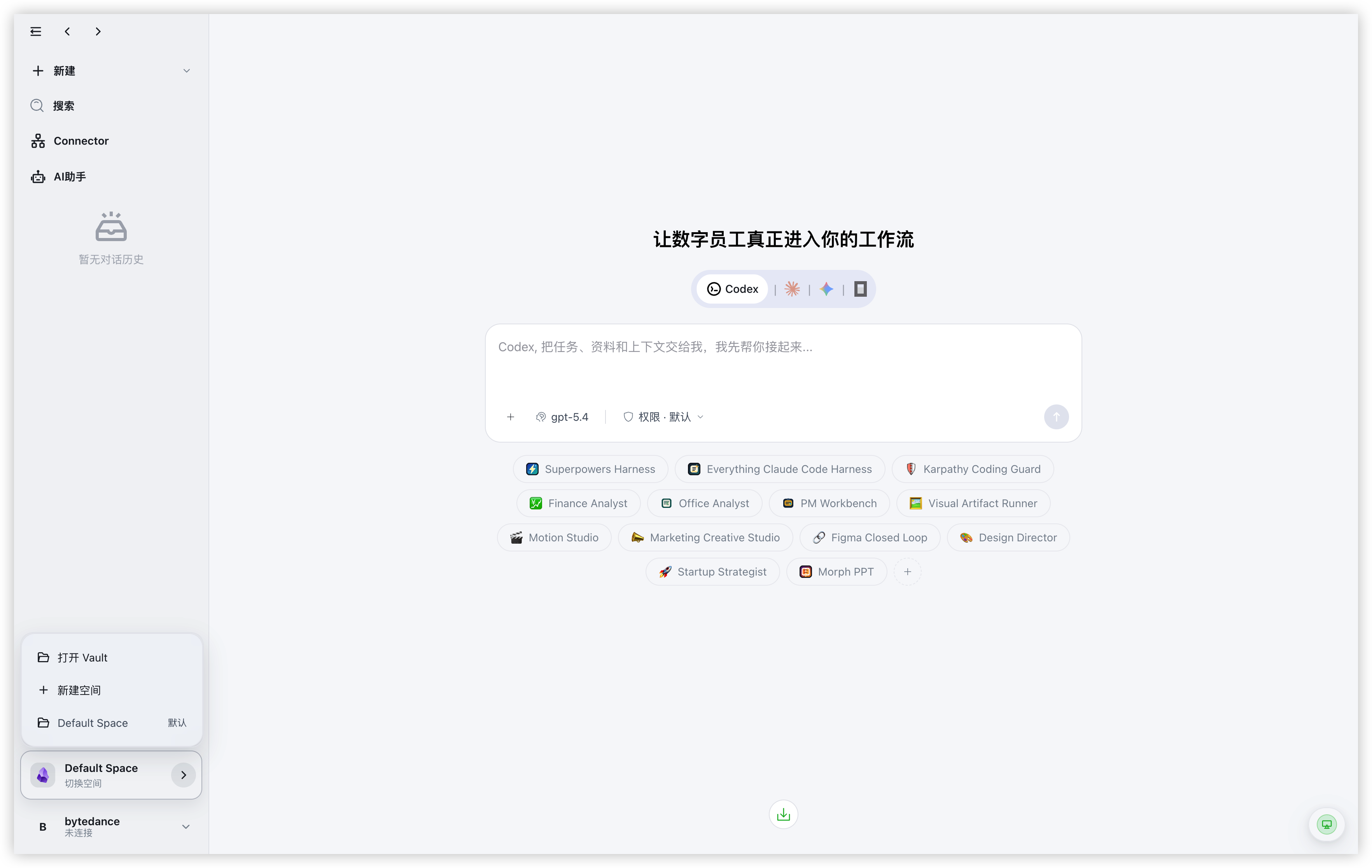Select the Morph PPT chip

click(x=836, y=572)
